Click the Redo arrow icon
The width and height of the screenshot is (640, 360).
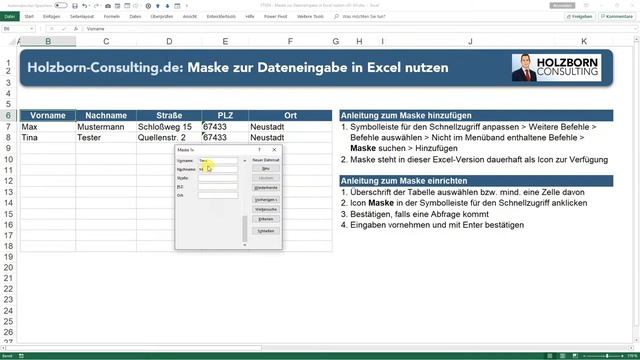[96, 6]
